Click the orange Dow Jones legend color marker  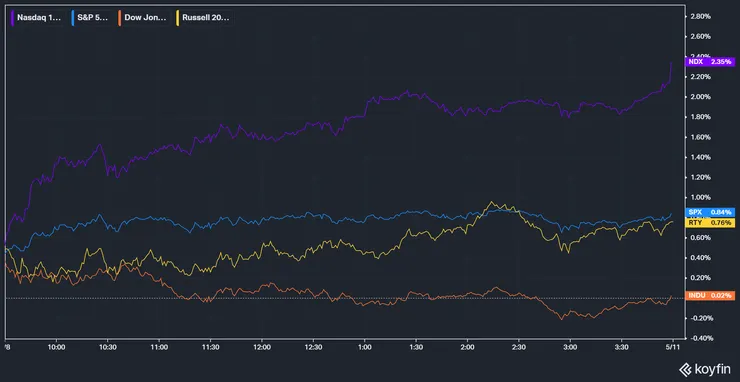coord(121,18)
